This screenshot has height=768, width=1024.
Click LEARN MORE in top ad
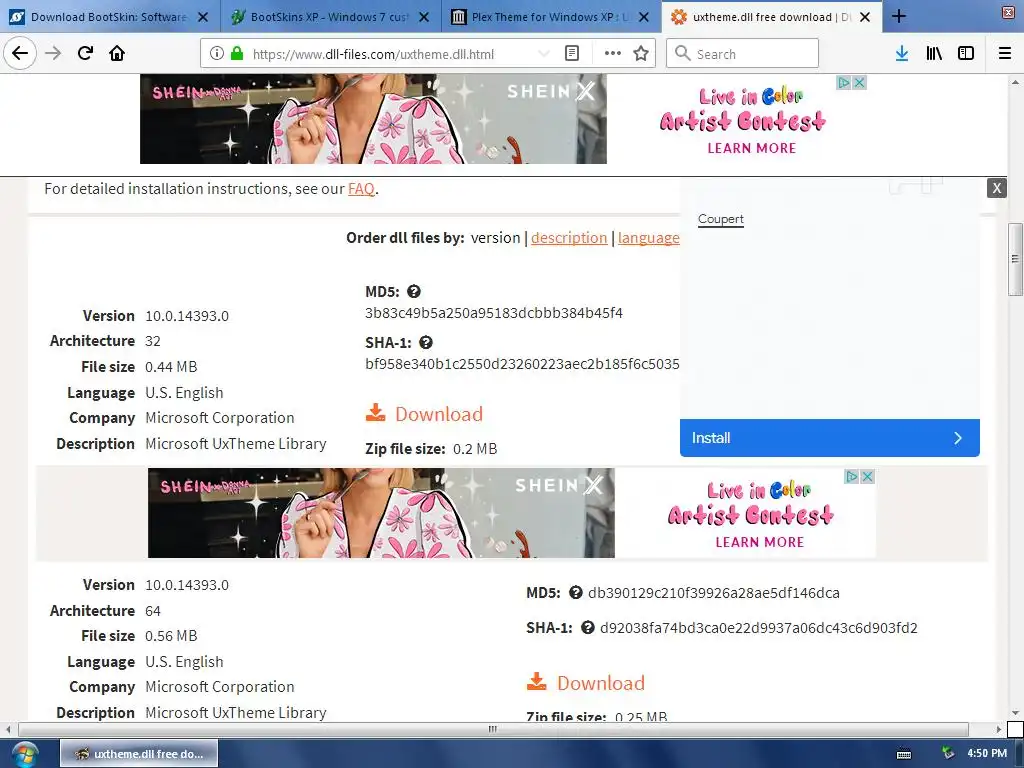tap(752, 148)
